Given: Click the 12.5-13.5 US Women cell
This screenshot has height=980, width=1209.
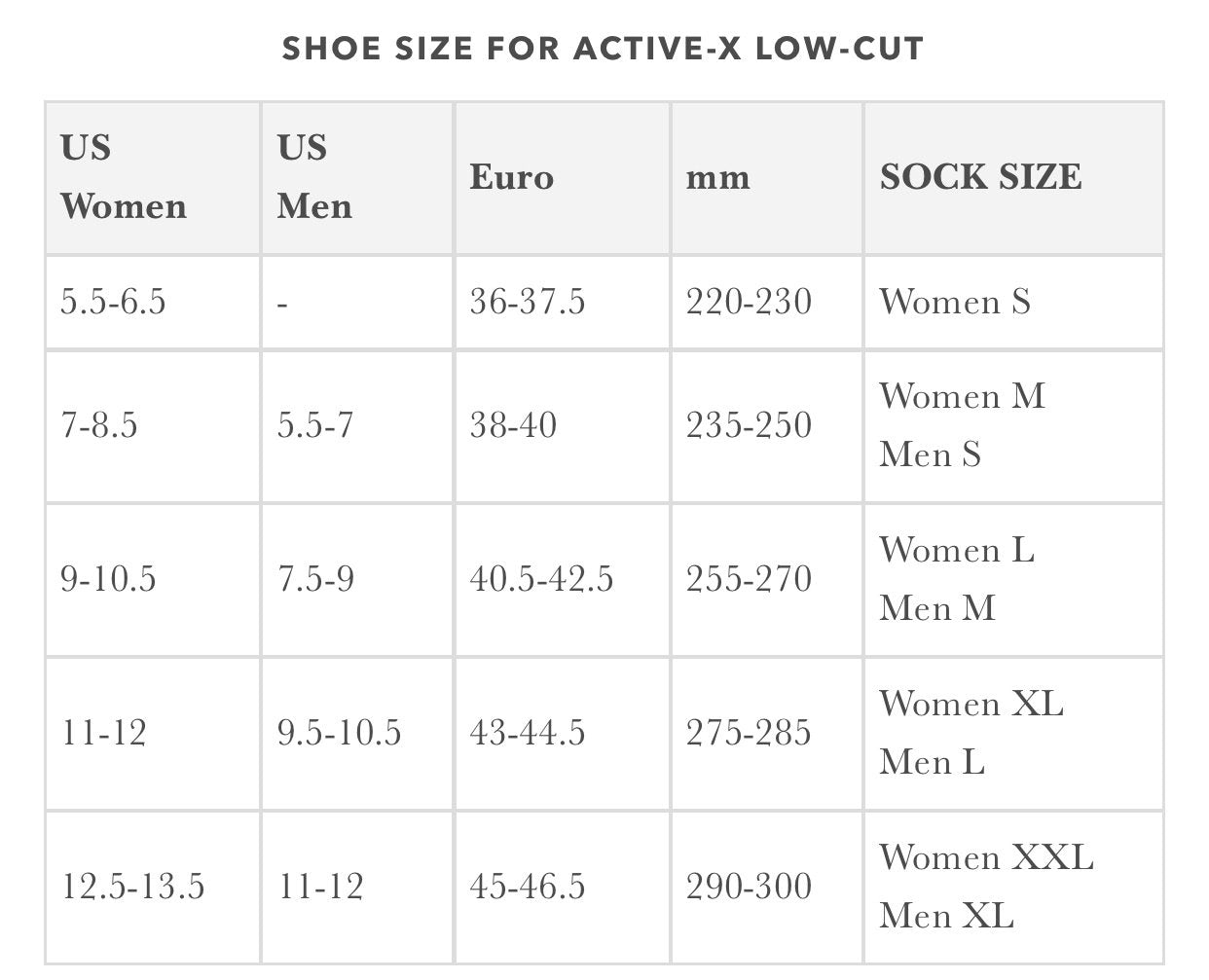Looking at the screenshot, I should (x=133, y=887).
